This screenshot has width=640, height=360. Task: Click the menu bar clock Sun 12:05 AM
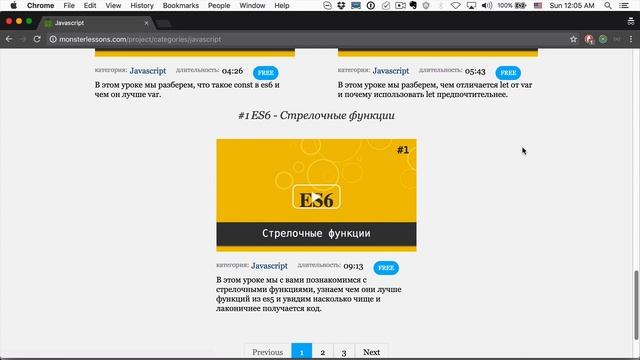[571, 6]
